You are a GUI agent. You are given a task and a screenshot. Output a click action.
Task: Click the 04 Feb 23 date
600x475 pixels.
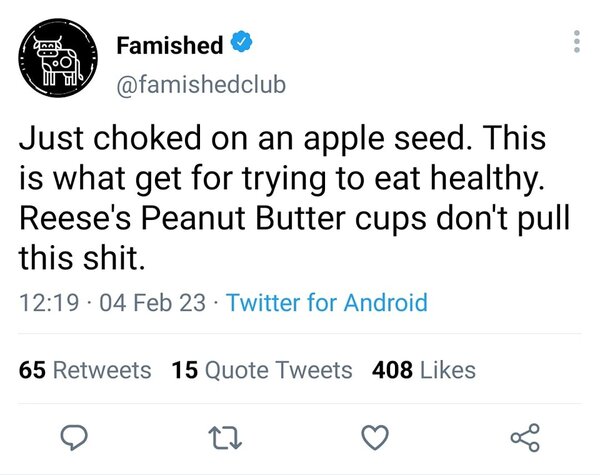143,302
